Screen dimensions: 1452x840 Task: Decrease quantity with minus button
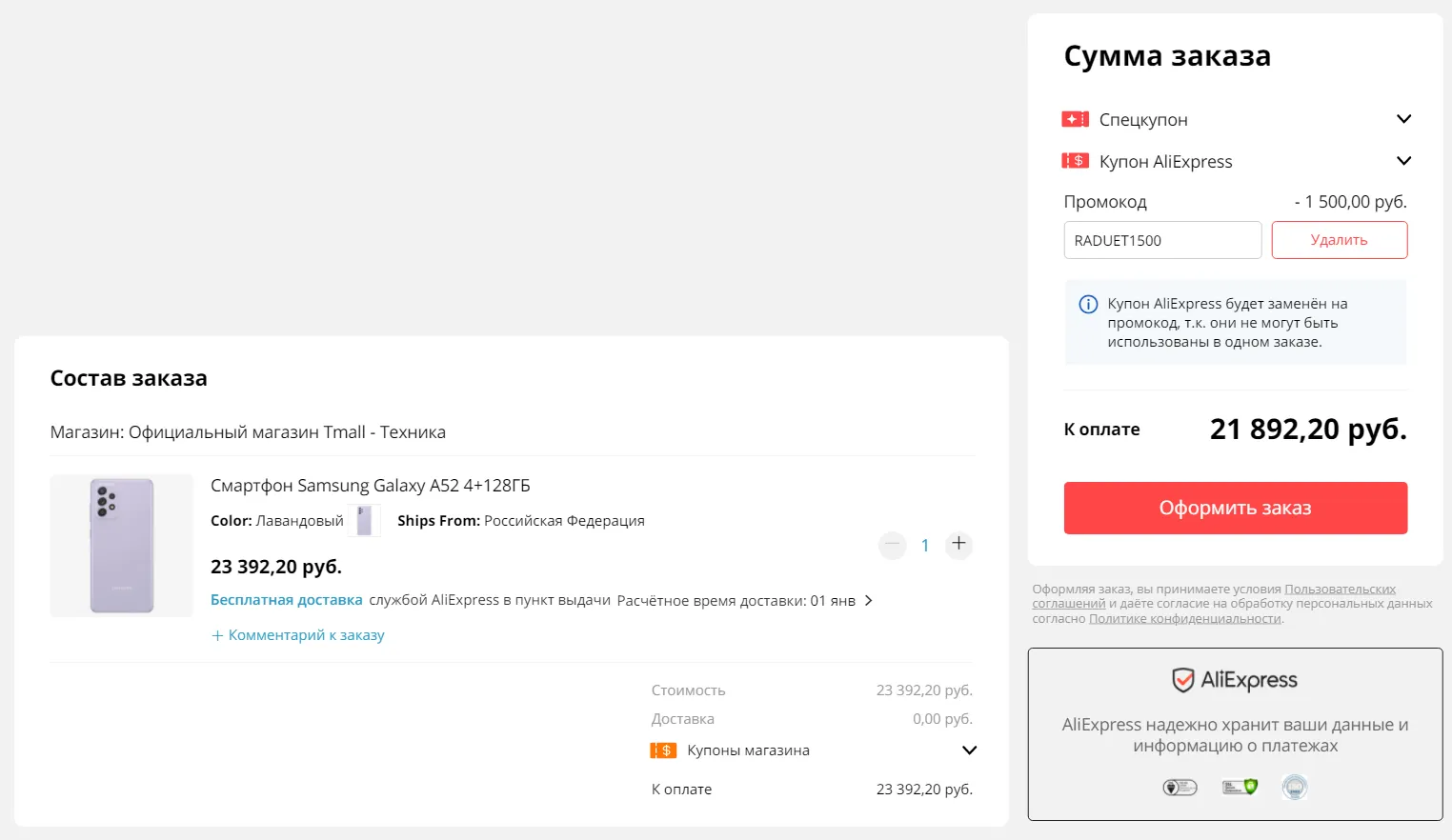[892, 545]
